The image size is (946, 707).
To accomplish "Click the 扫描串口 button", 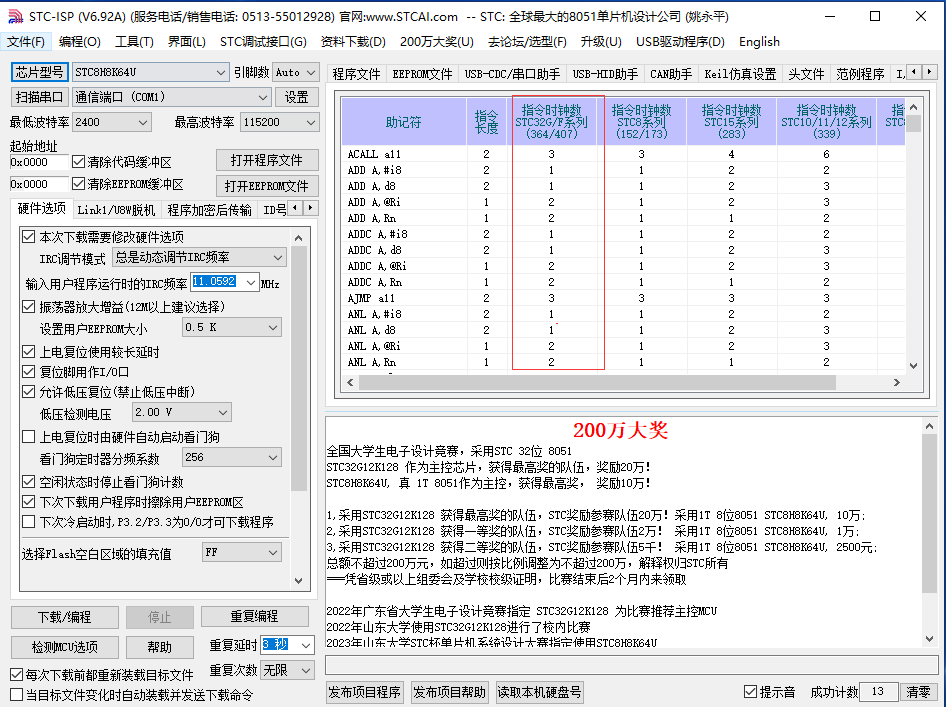I will point(39,97).
